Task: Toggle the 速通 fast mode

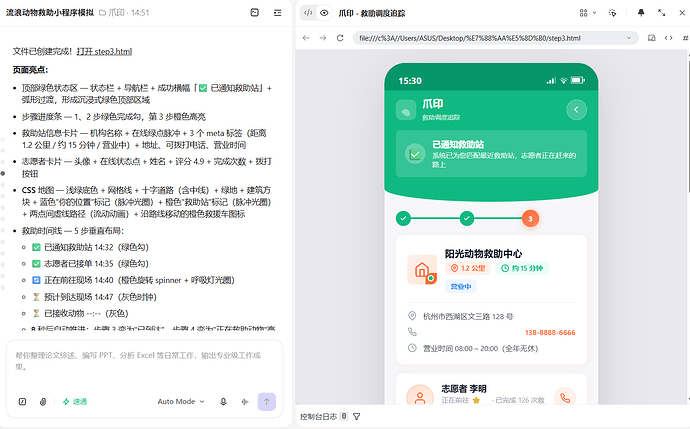Action: point(75,401)
